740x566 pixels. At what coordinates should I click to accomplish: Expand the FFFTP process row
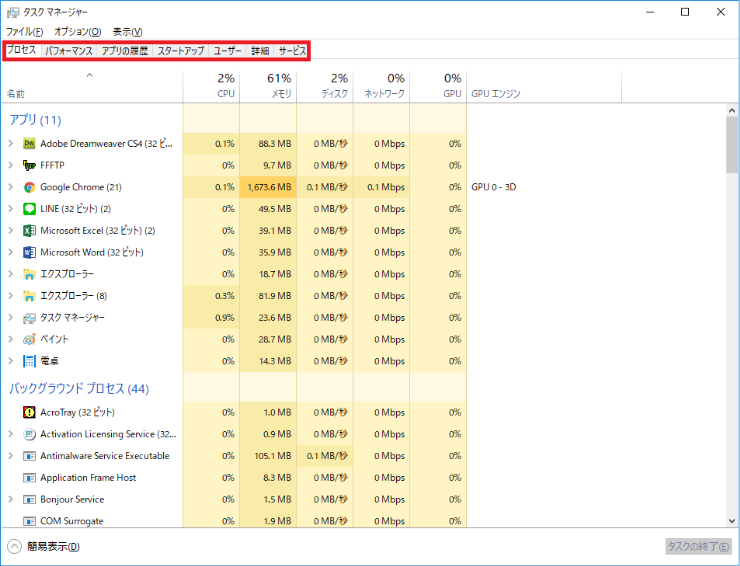click(x=10, y=165)
